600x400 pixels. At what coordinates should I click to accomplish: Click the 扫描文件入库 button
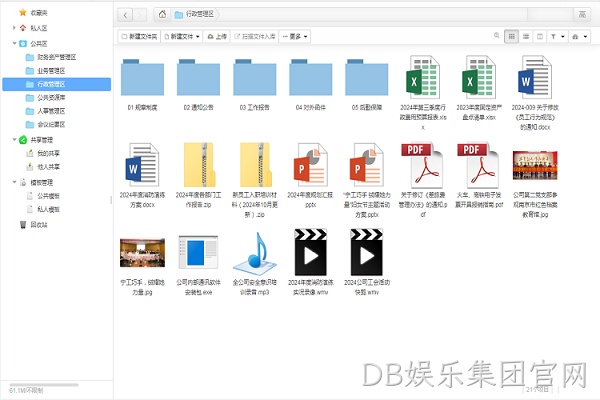click(254, 36)
